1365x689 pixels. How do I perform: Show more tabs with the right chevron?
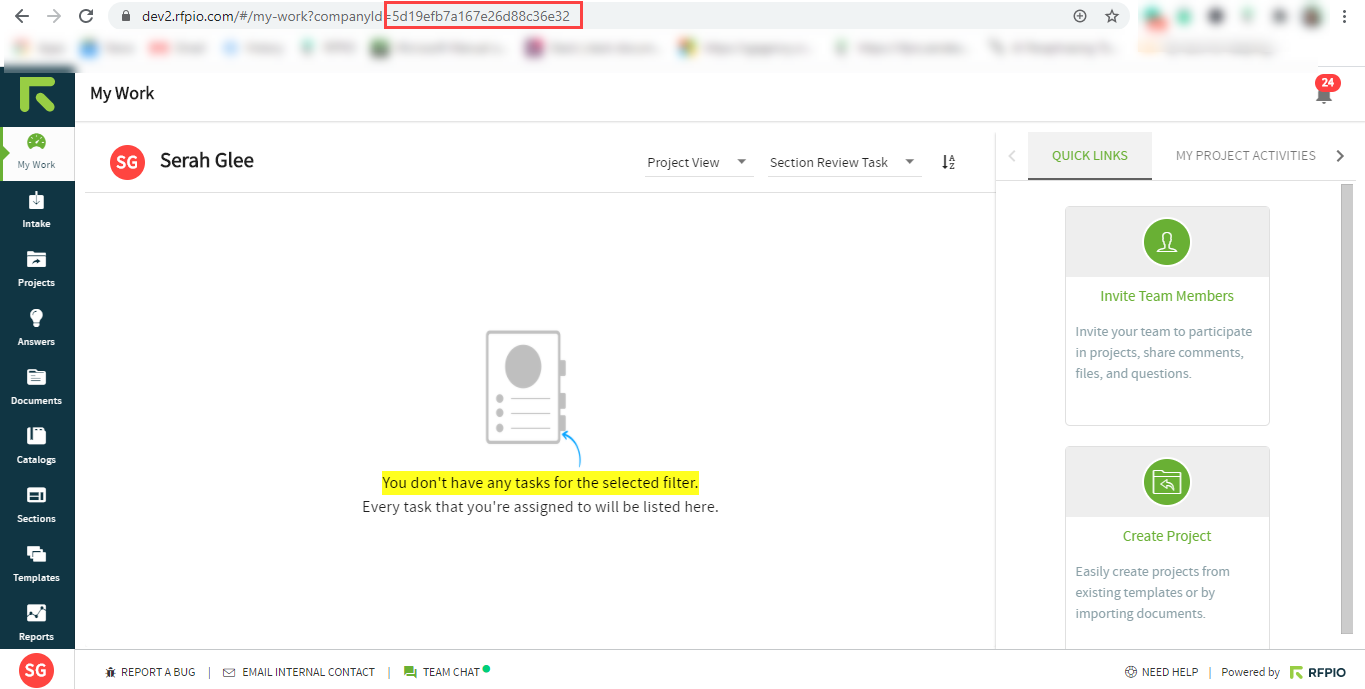coord(1341,156)
